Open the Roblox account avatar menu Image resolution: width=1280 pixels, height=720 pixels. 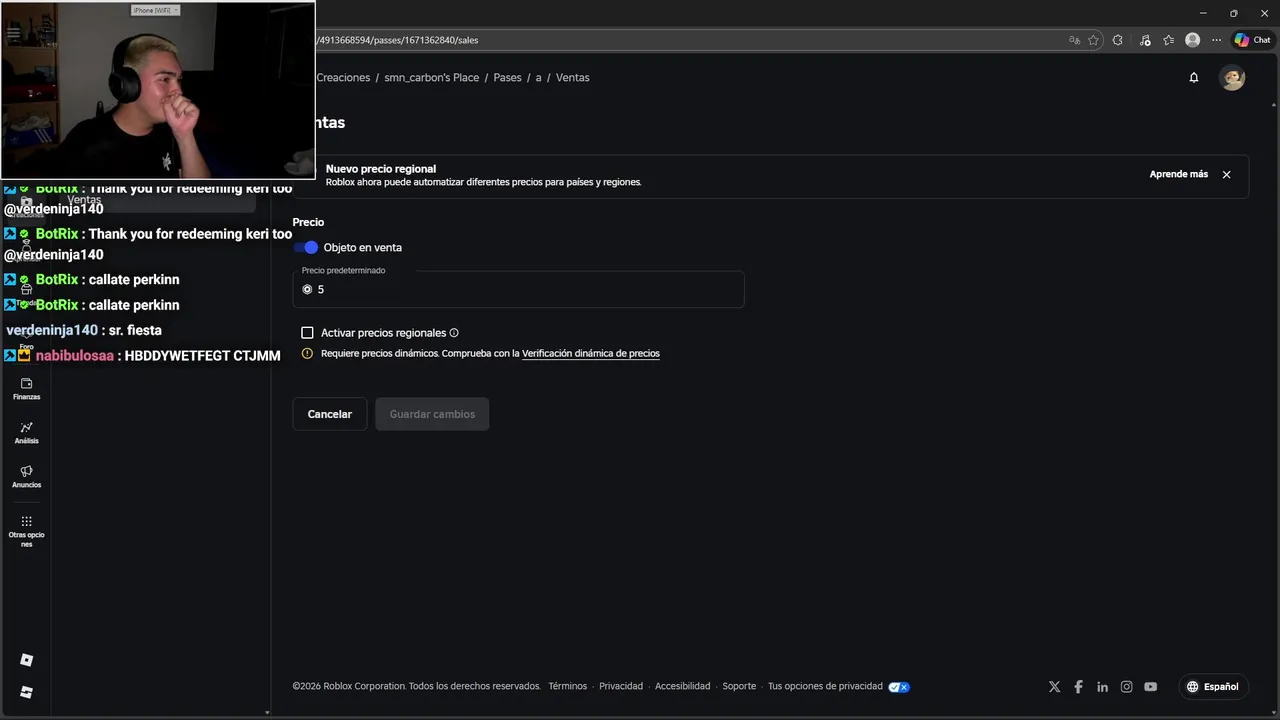[1232, 78]
